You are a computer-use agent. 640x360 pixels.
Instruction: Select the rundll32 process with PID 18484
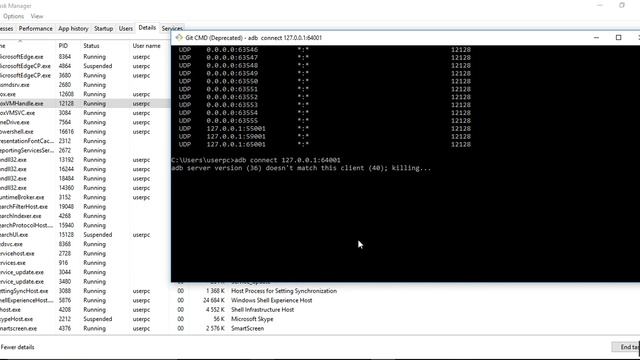point(84,179)
